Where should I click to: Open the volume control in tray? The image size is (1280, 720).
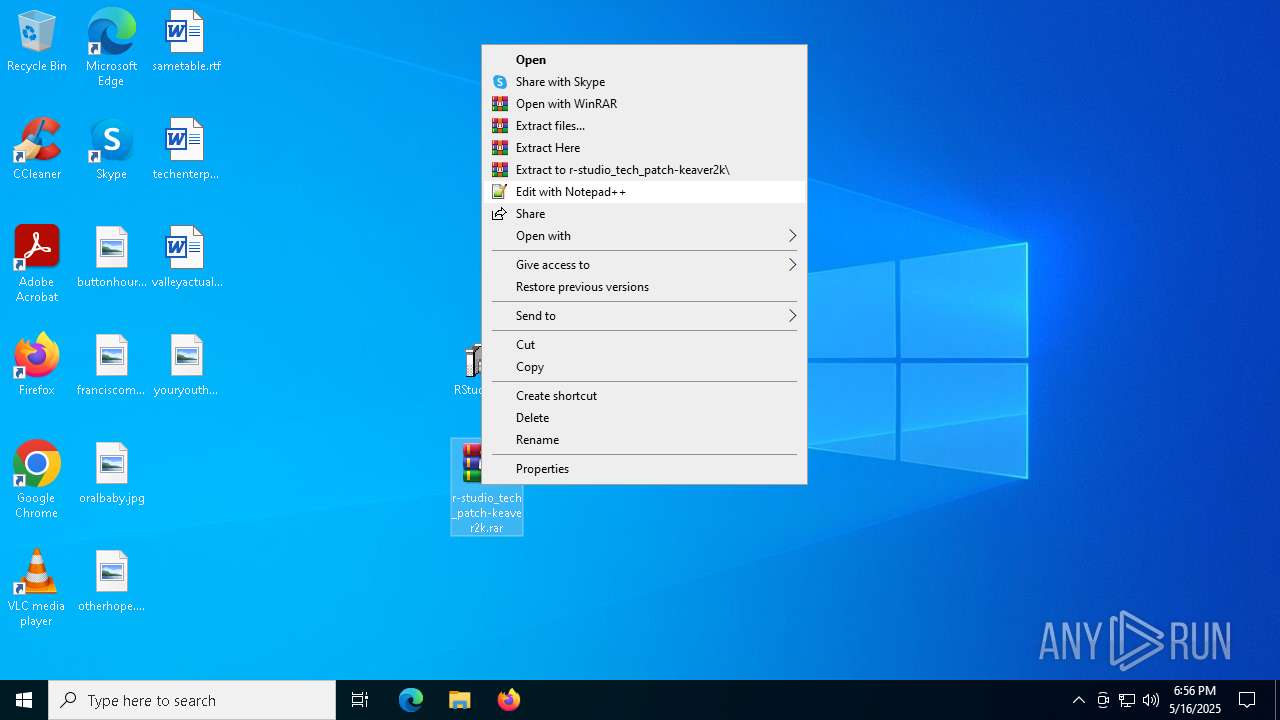pyautogui.click(x=1151, y=700)
